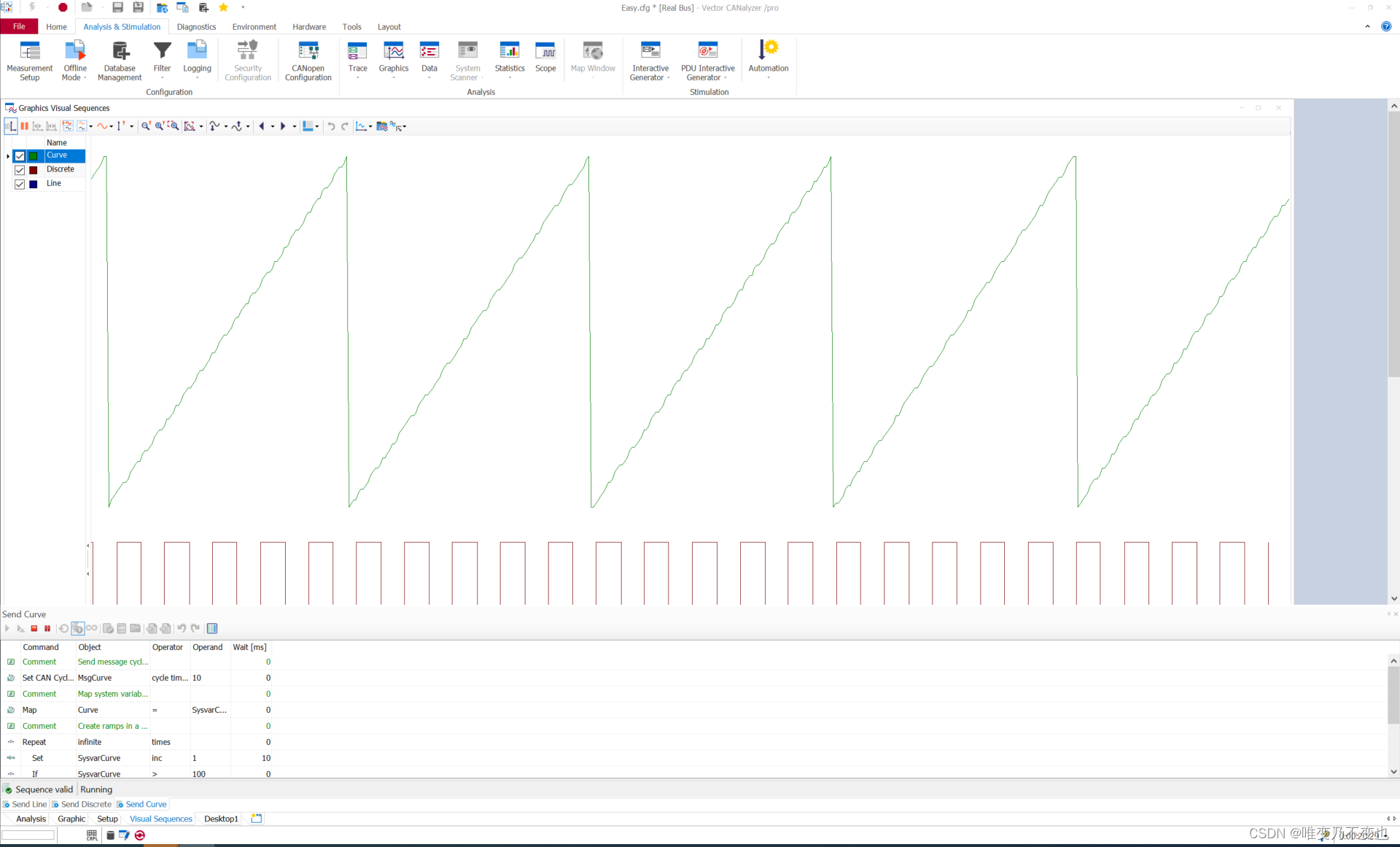Click the sequence list scrollbar down arrow
Viewport: 1400px width, 847px height.
click(1393, 772)
